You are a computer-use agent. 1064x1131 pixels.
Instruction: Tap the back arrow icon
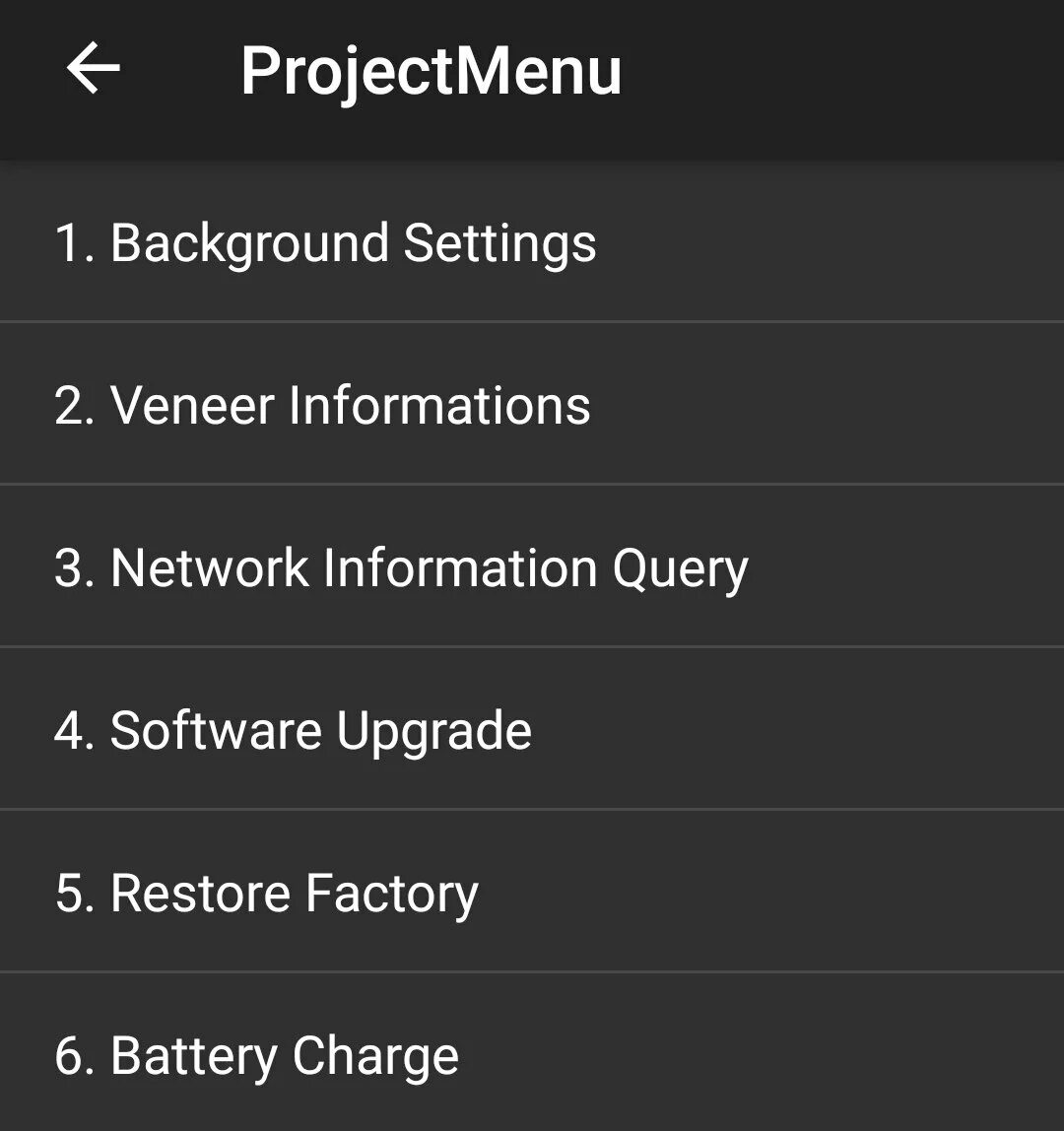[x=93, y=68]
